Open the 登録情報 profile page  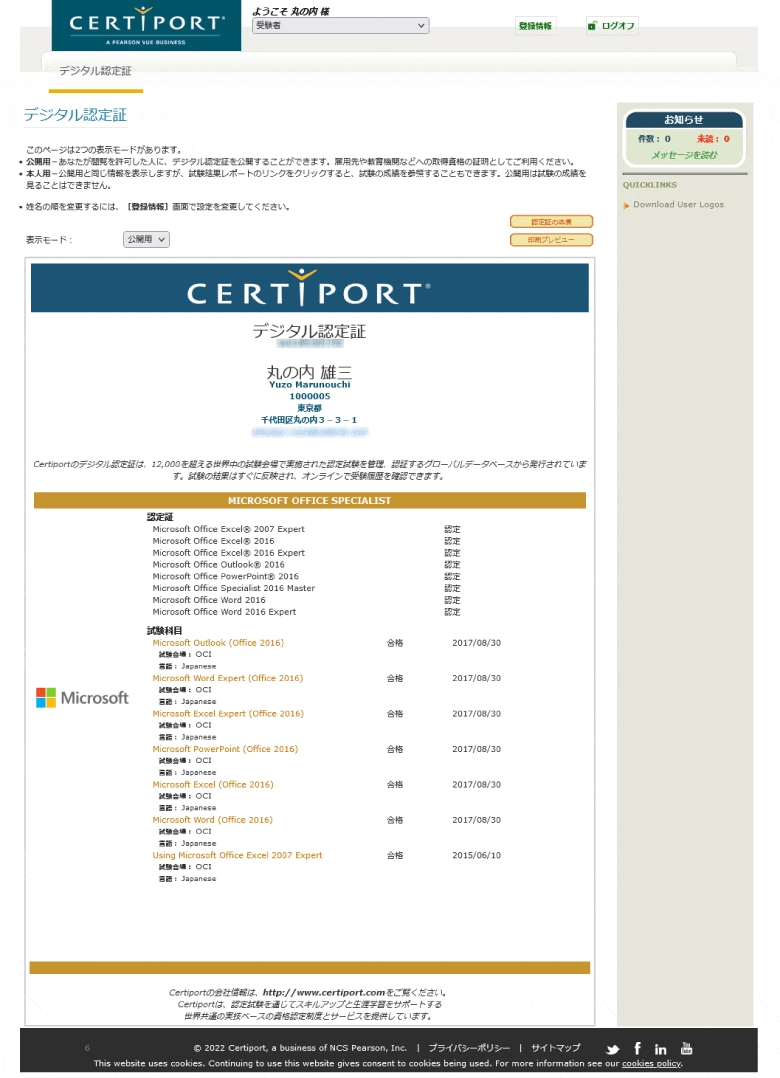coord(535,26)
